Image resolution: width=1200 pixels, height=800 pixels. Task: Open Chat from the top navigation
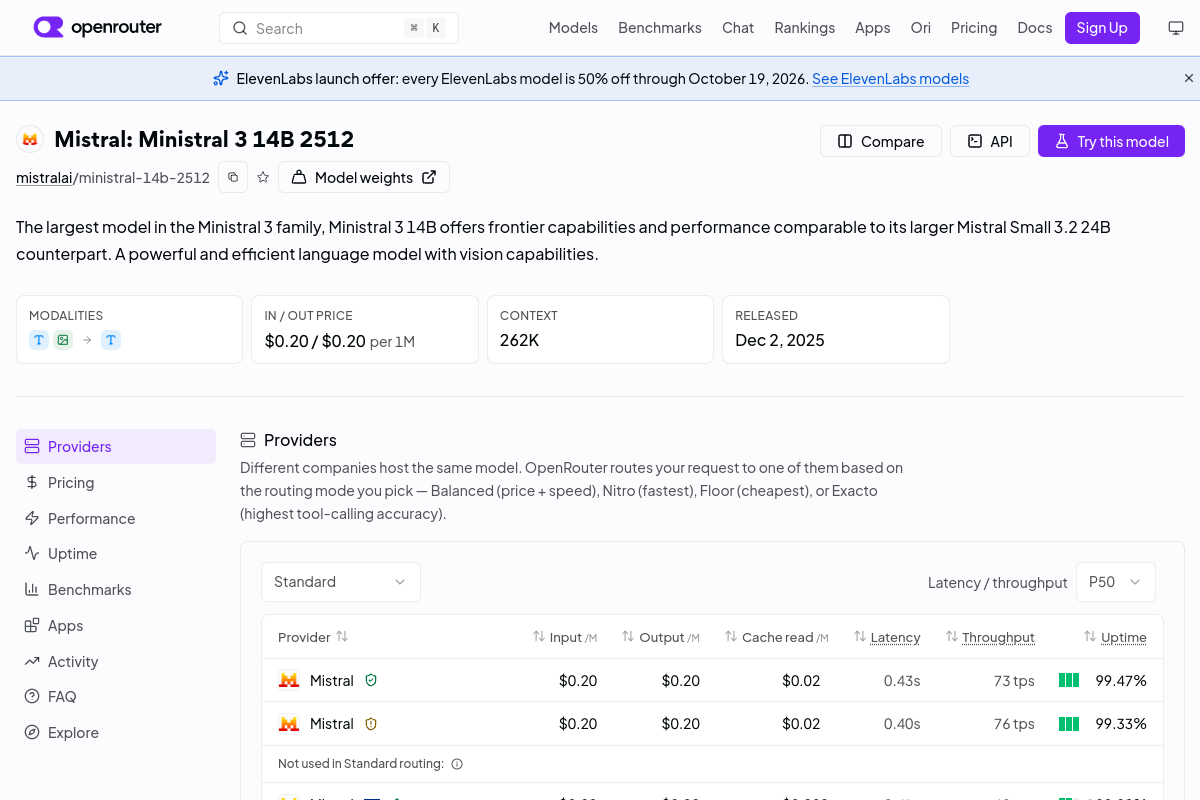pyautogui.click(x=738, y=28)
